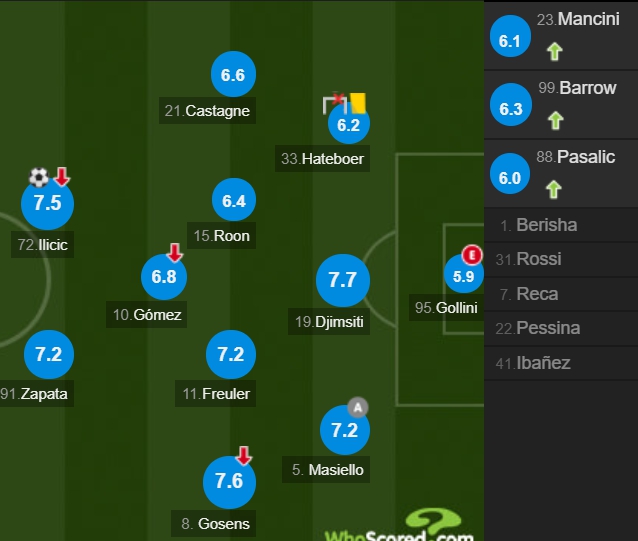
Task: Select the 11.Freuler player label
Action: point(216,394)
